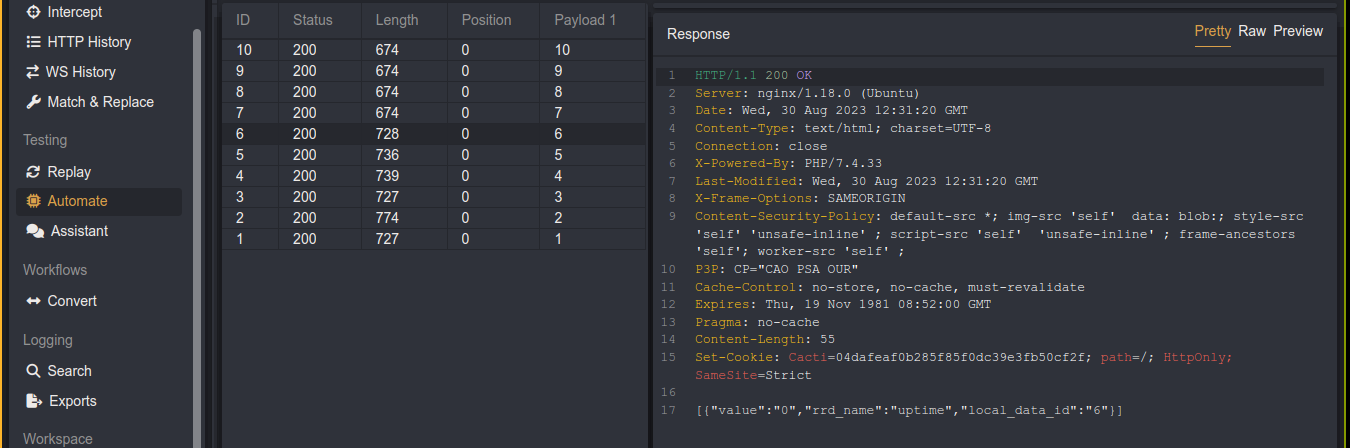The height and width of the screenshot is (448, 1350).
Task: Click the Replay refresh icon
Action: coord(33,172)
